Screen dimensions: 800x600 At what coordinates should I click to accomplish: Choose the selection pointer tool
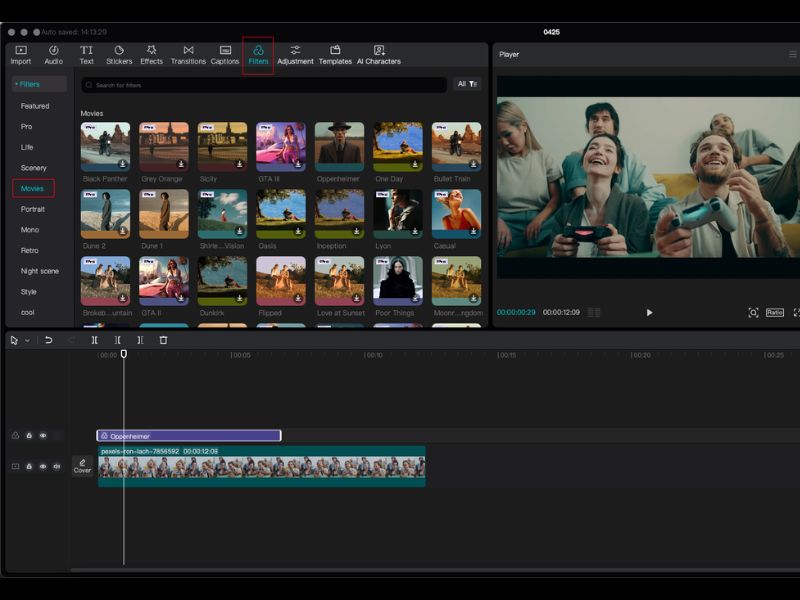14,340
